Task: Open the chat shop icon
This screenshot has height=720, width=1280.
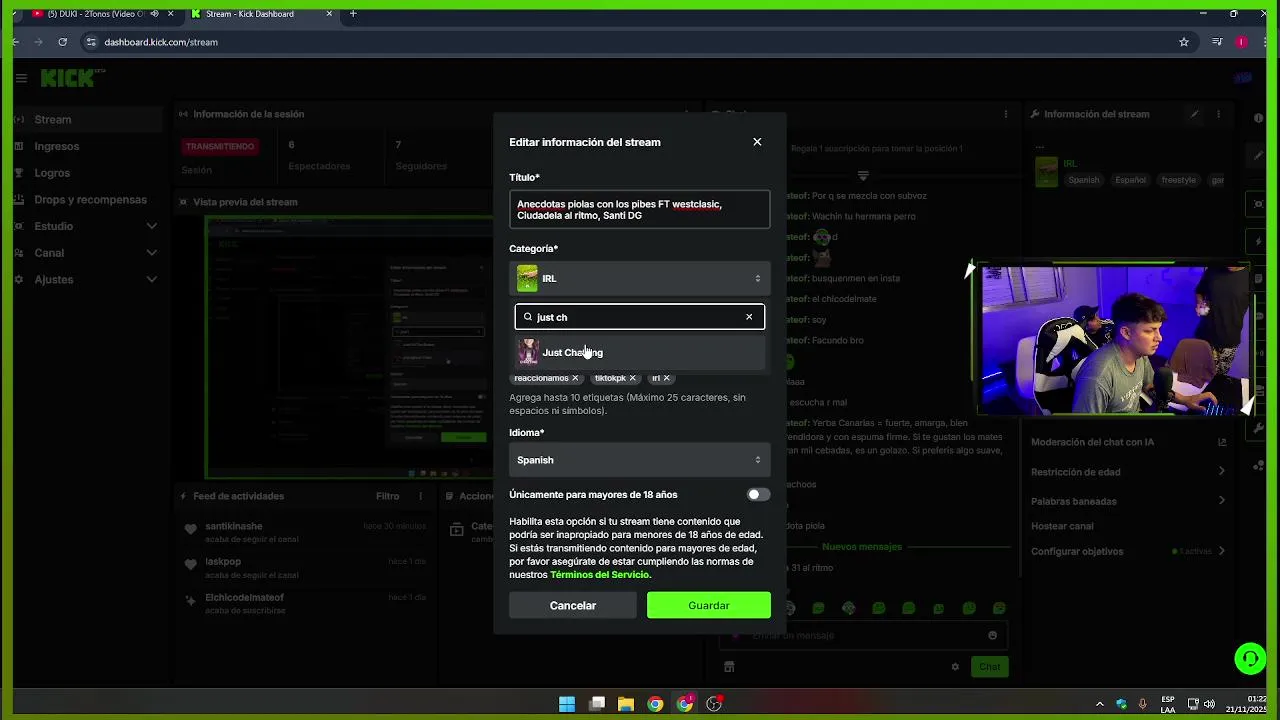Action: pos(729,667)
